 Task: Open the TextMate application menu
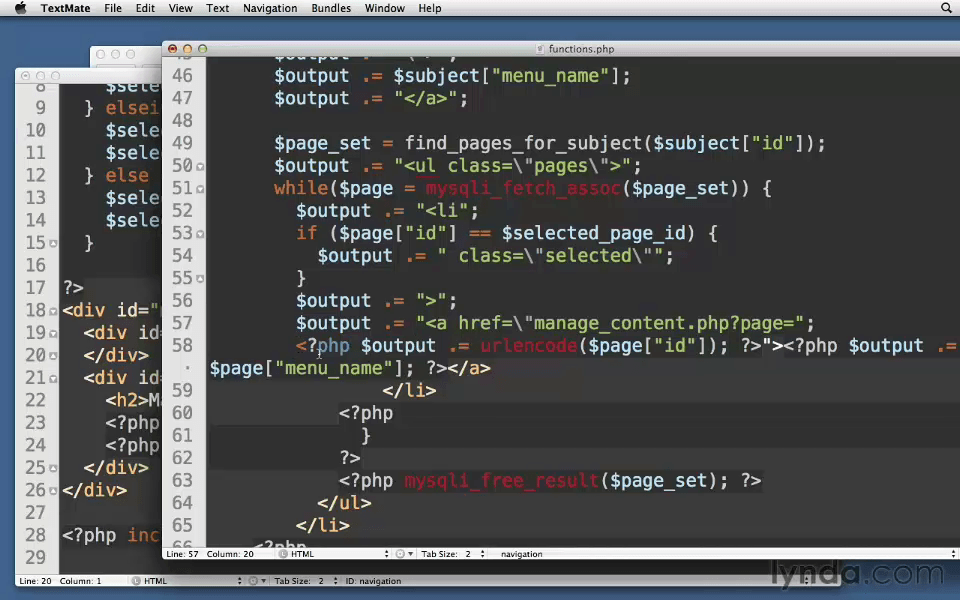click(66, 8)
